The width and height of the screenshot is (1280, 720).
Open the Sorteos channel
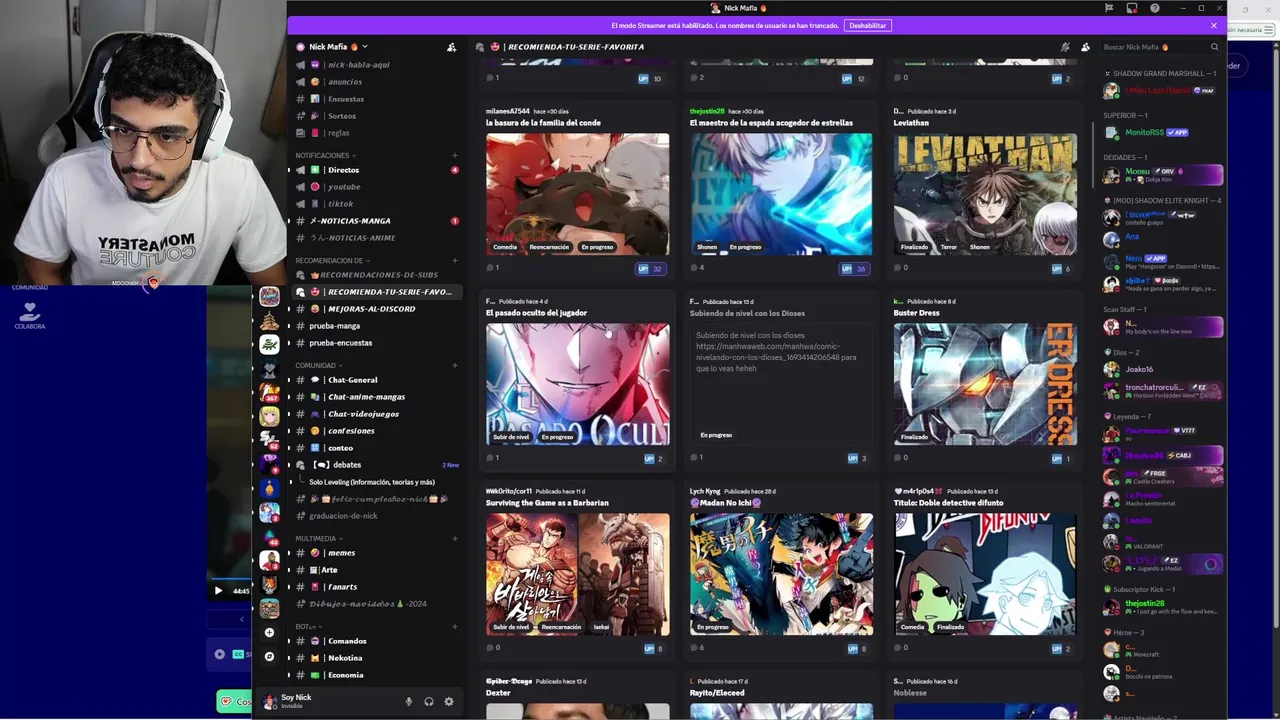[375, 116]
